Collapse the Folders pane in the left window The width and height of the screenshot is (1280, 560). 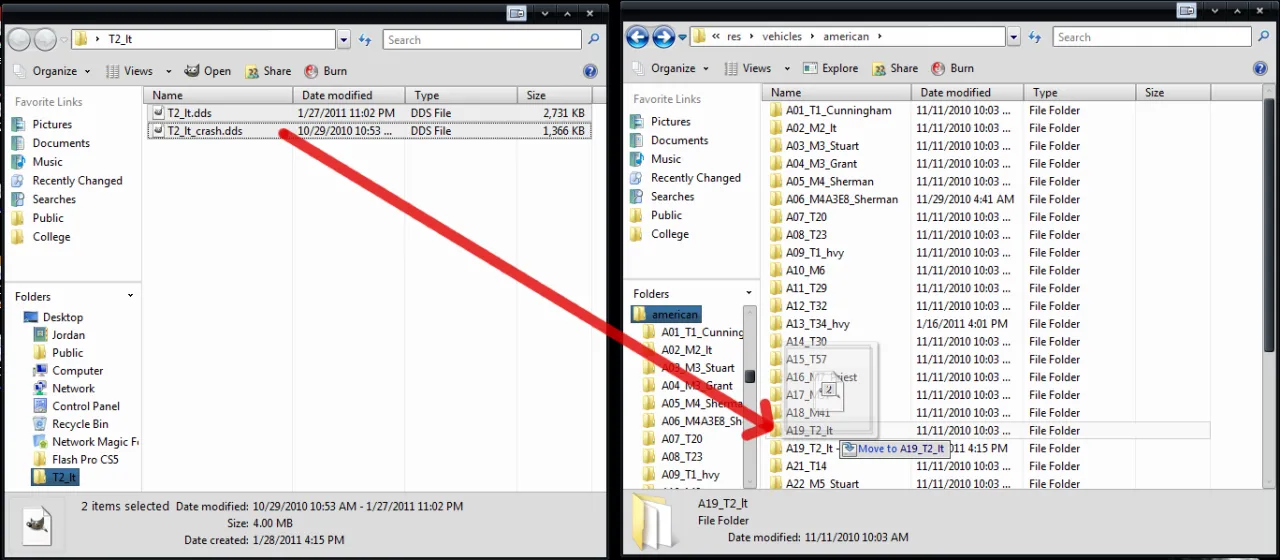click(x=130, y=296)
